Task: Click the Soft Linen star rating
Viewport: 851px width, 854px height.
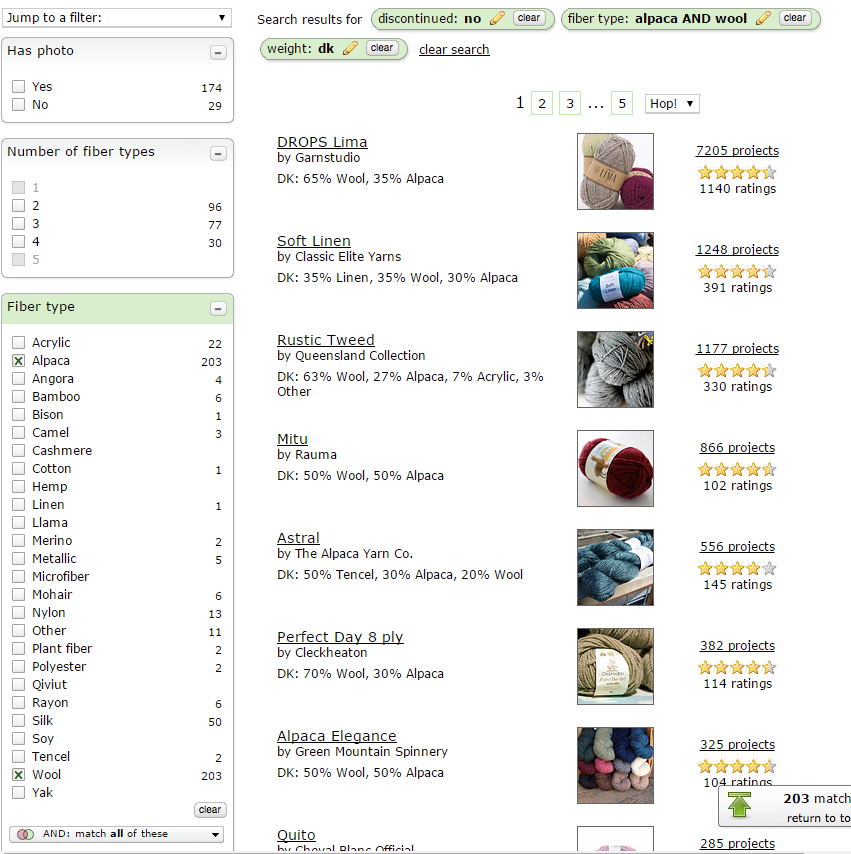Action: click(x=737, y=271)
